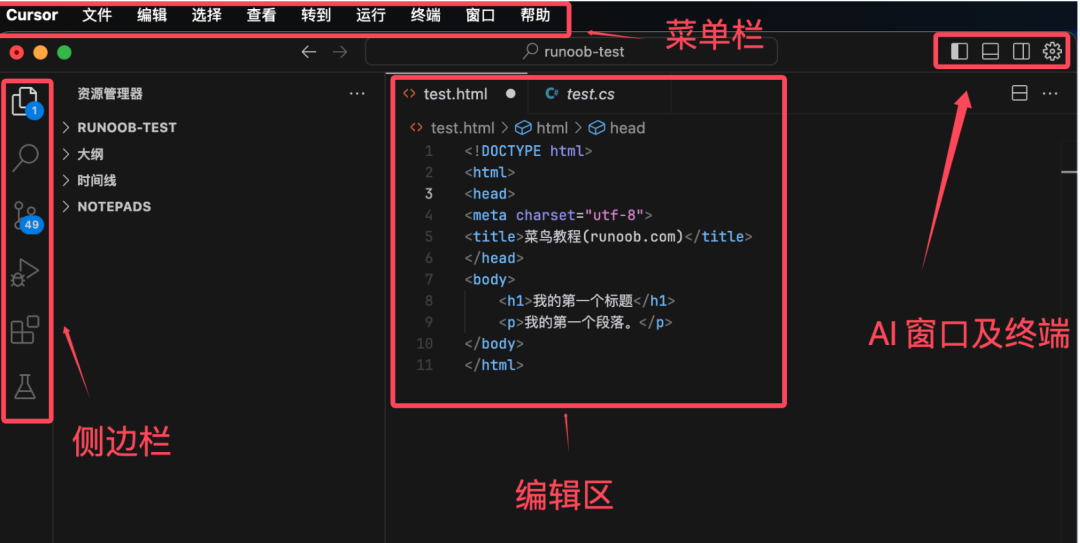
Task: Go back with the left arrow
Action: click(x=309, y=52)
